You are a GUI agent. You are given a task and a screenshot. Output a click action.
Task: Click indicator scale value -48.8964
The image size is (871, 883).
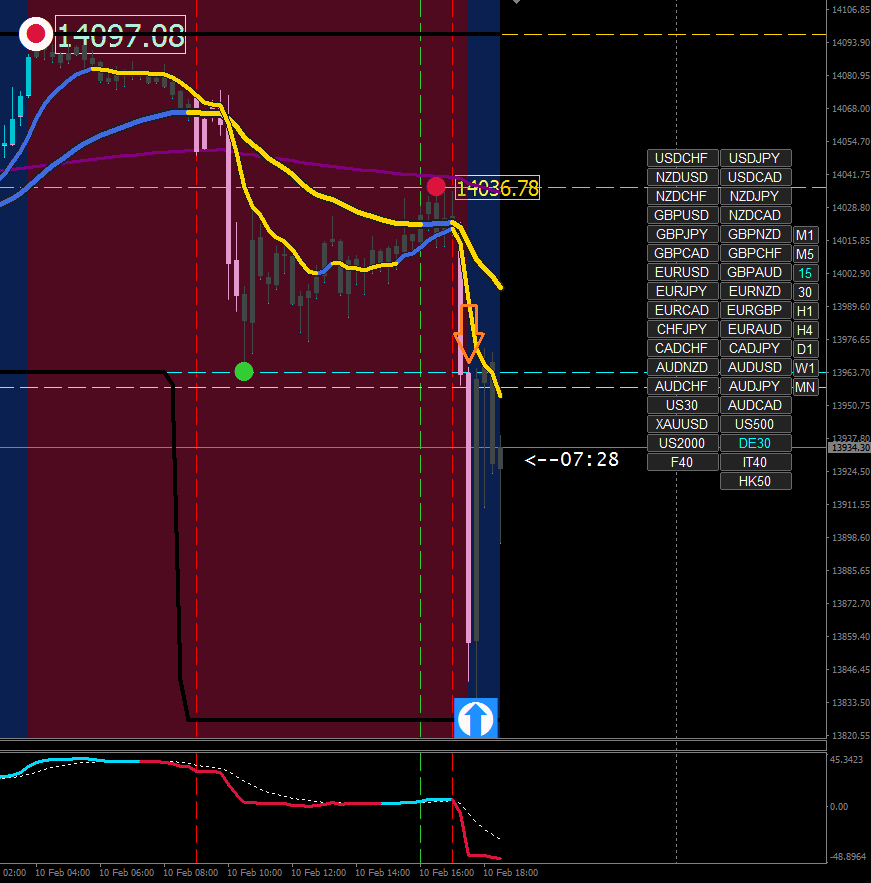[x=847, y=857]
